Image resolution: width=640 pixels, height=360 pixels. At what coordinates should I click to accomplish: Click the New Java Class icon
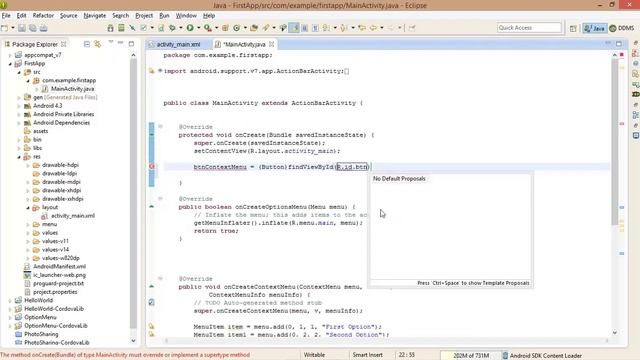(237, 28)
